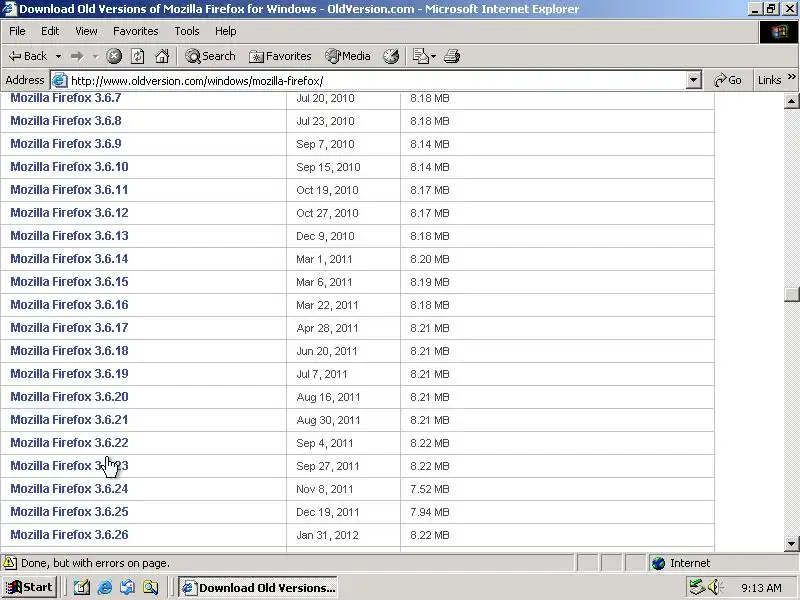Open Mozilla Firefox 3.6.17 link
Screen dimensions: 800x600
pyautogui.click(x=69, y=328)
